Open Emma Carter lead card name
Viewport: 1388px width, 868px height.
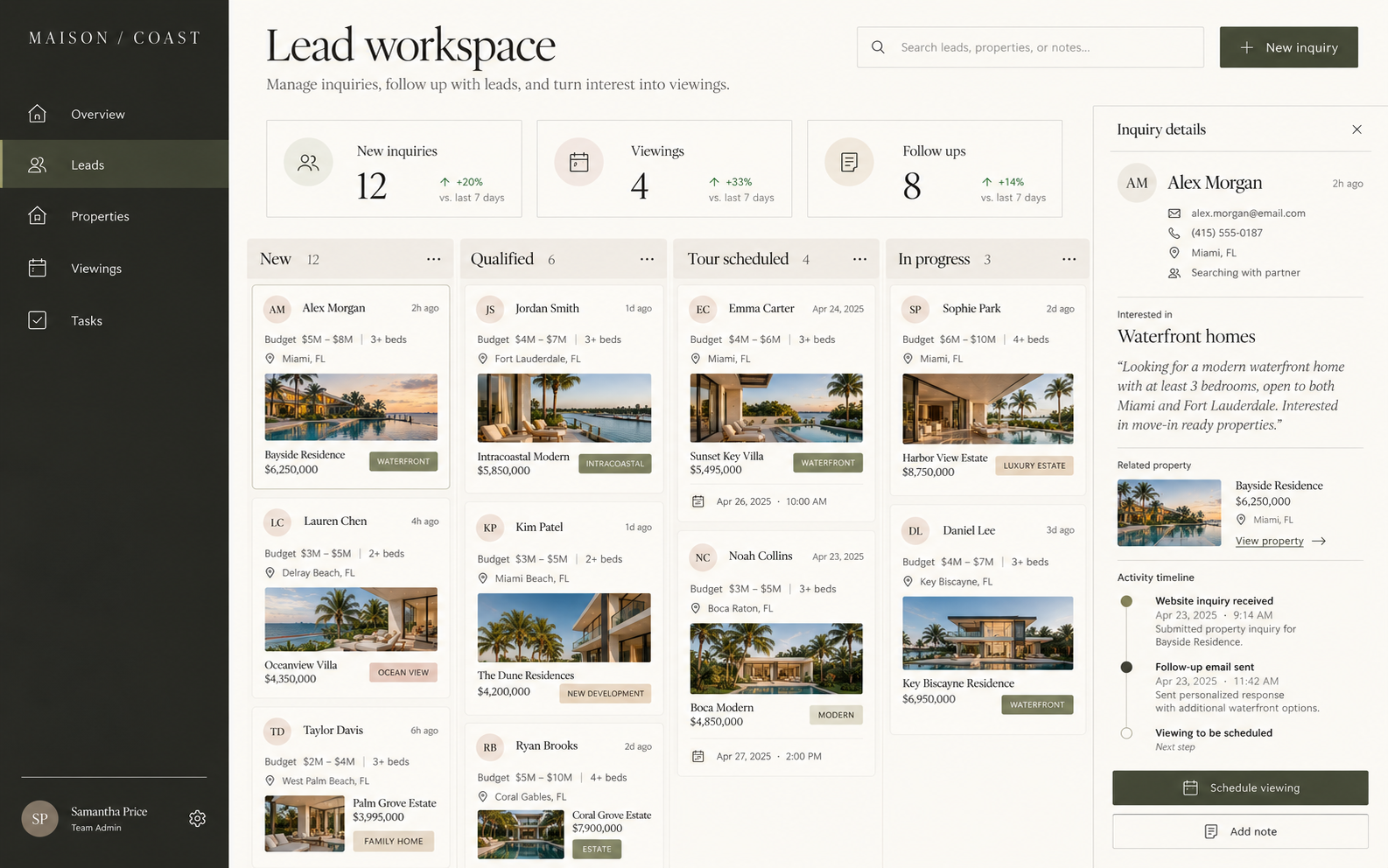(761, 308)
